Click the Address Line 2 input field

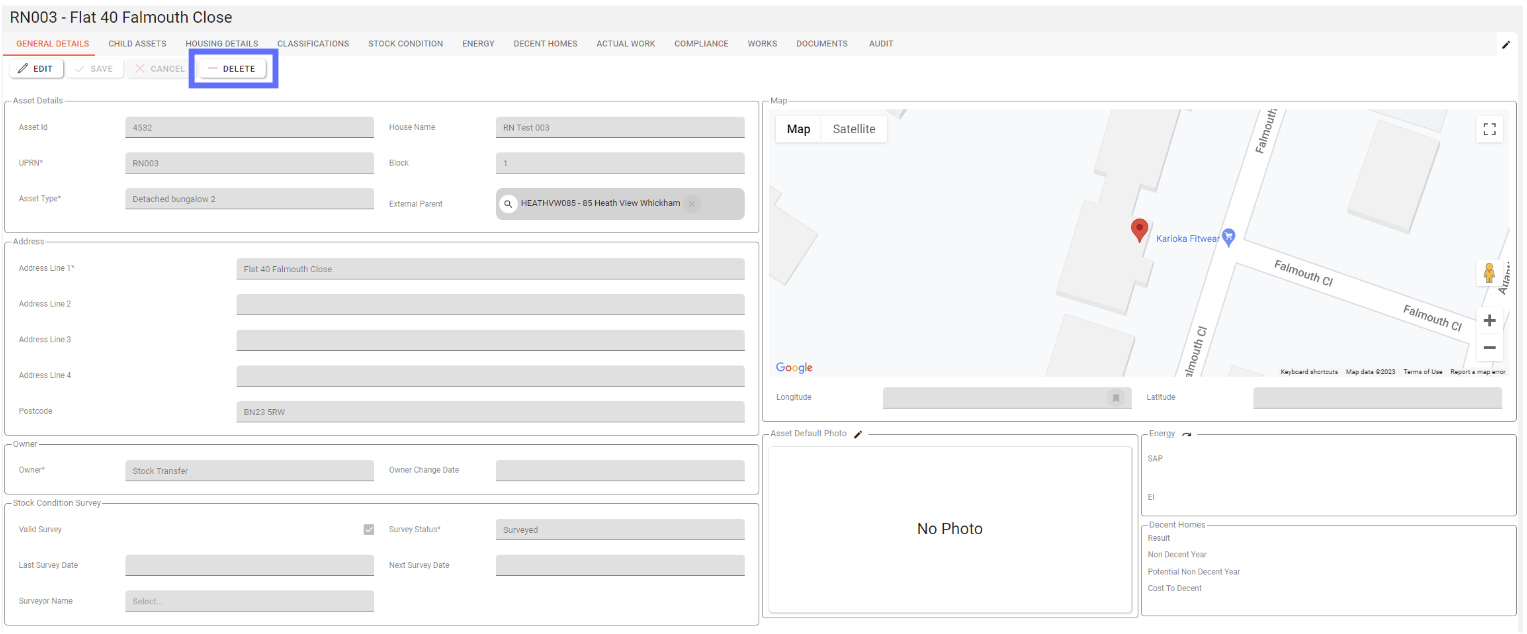click(490, 304)
